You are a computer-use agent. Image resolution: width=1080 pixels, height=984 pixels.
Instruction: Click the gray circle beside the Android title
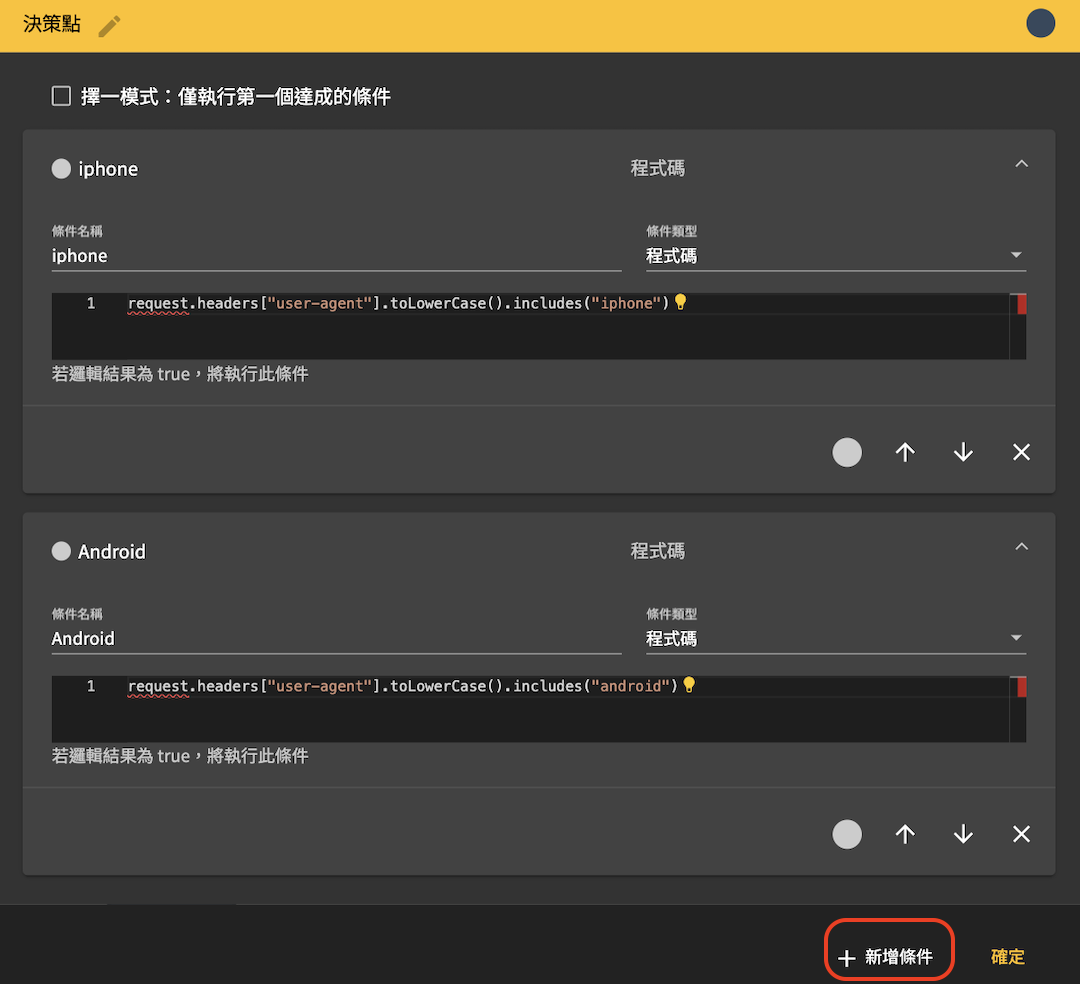[61, 551]
